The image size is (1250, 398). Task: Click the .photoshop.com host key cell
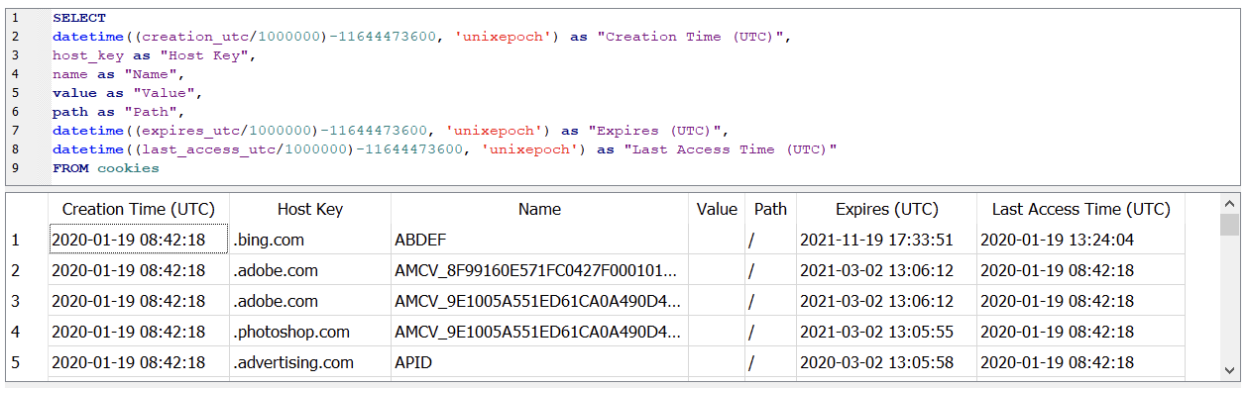click(x=310, y=332)
